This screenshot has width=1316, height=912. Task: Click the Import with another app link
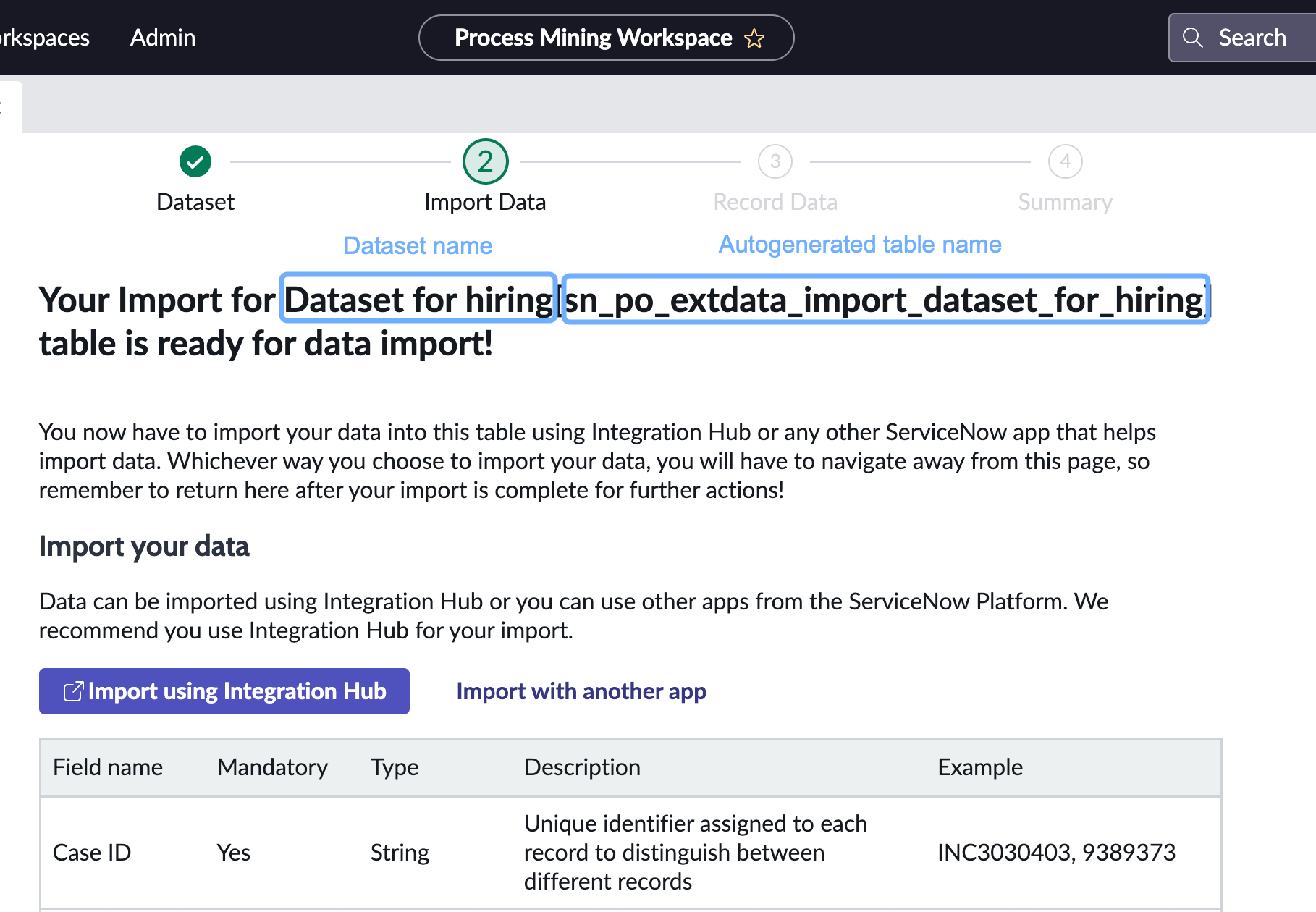pos(581,691)
